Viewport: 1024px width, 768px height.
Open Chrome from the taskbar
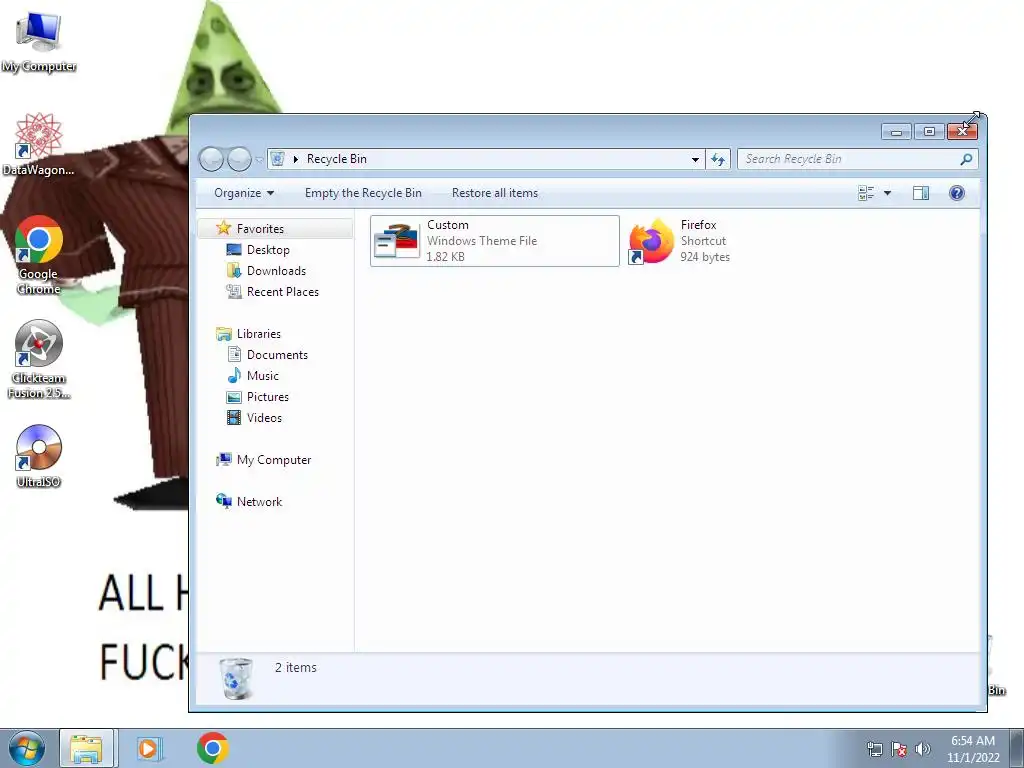(x=212, y=748)
